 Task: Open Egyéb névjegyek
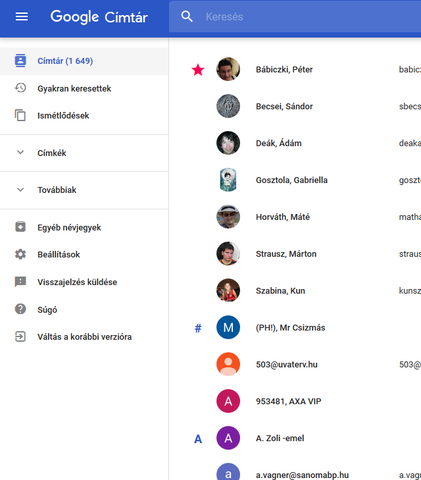[84, 227]
